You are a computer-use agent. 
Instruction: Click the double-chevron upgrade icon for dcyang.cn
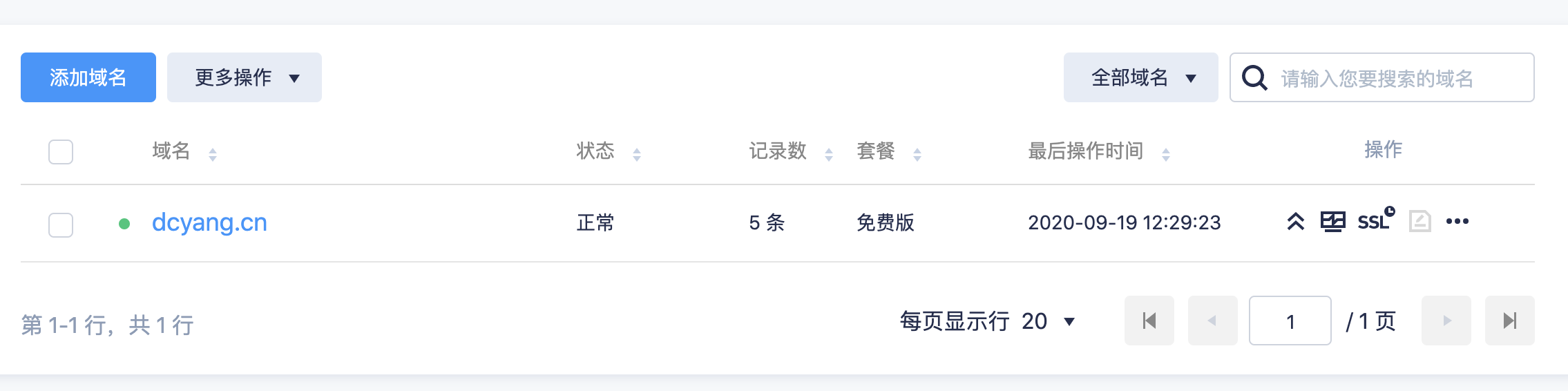coord(1295,222)
